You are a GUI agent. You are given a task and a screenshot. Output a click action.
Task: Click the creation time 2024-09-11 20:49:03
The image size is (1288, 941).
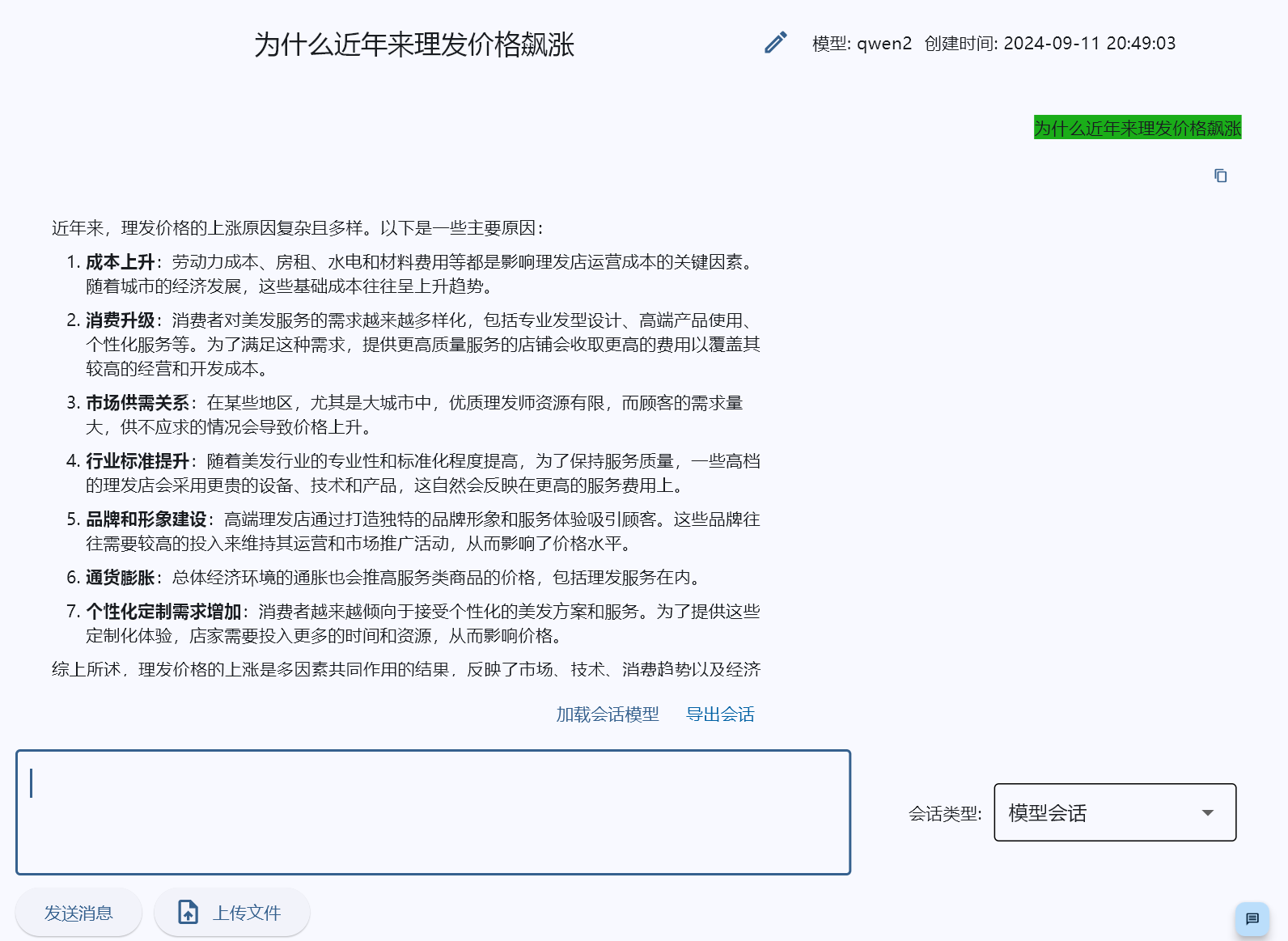[x=1089, y=44]
